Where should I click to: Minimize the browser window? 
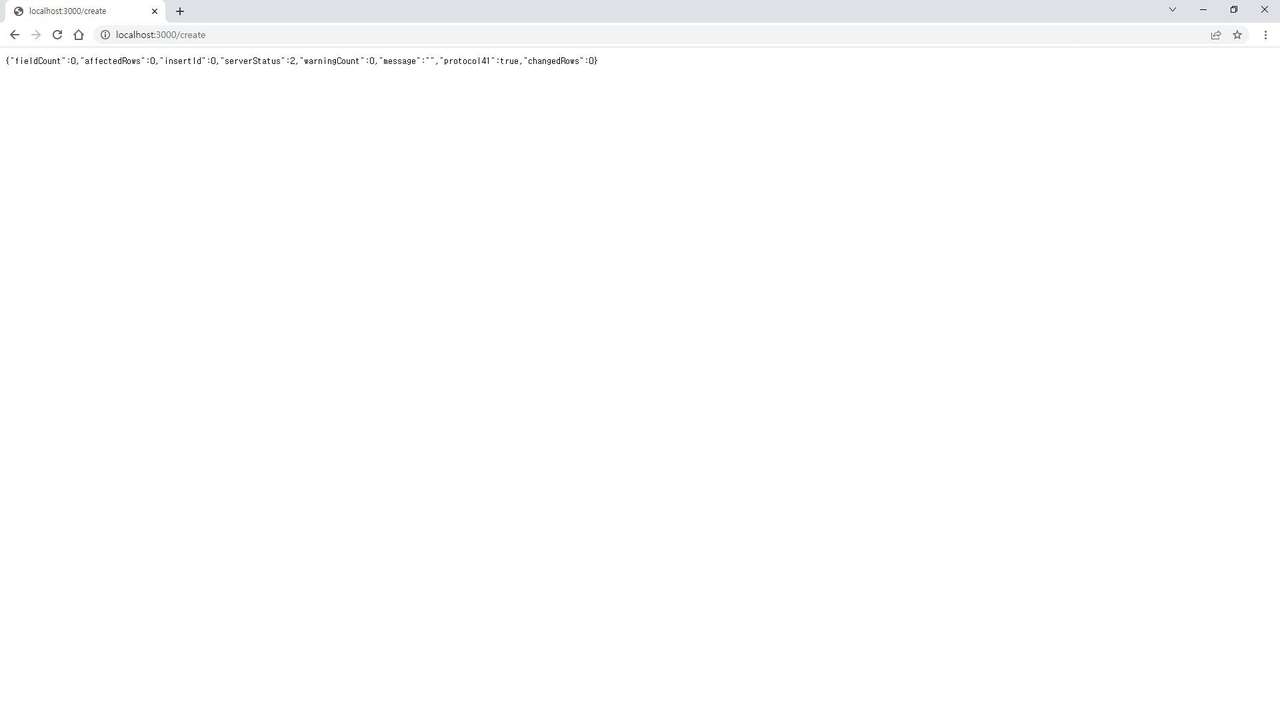[1202, 10]
